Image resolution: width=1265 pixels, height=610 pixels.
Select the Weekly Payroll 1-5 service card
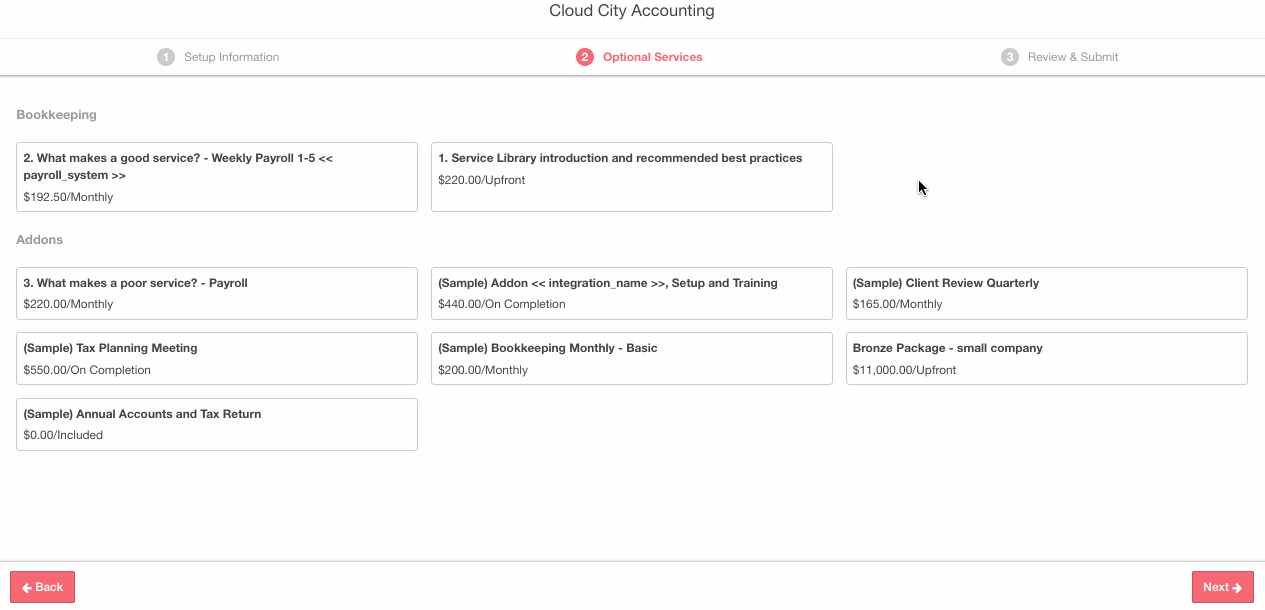(x=217, y=177)
